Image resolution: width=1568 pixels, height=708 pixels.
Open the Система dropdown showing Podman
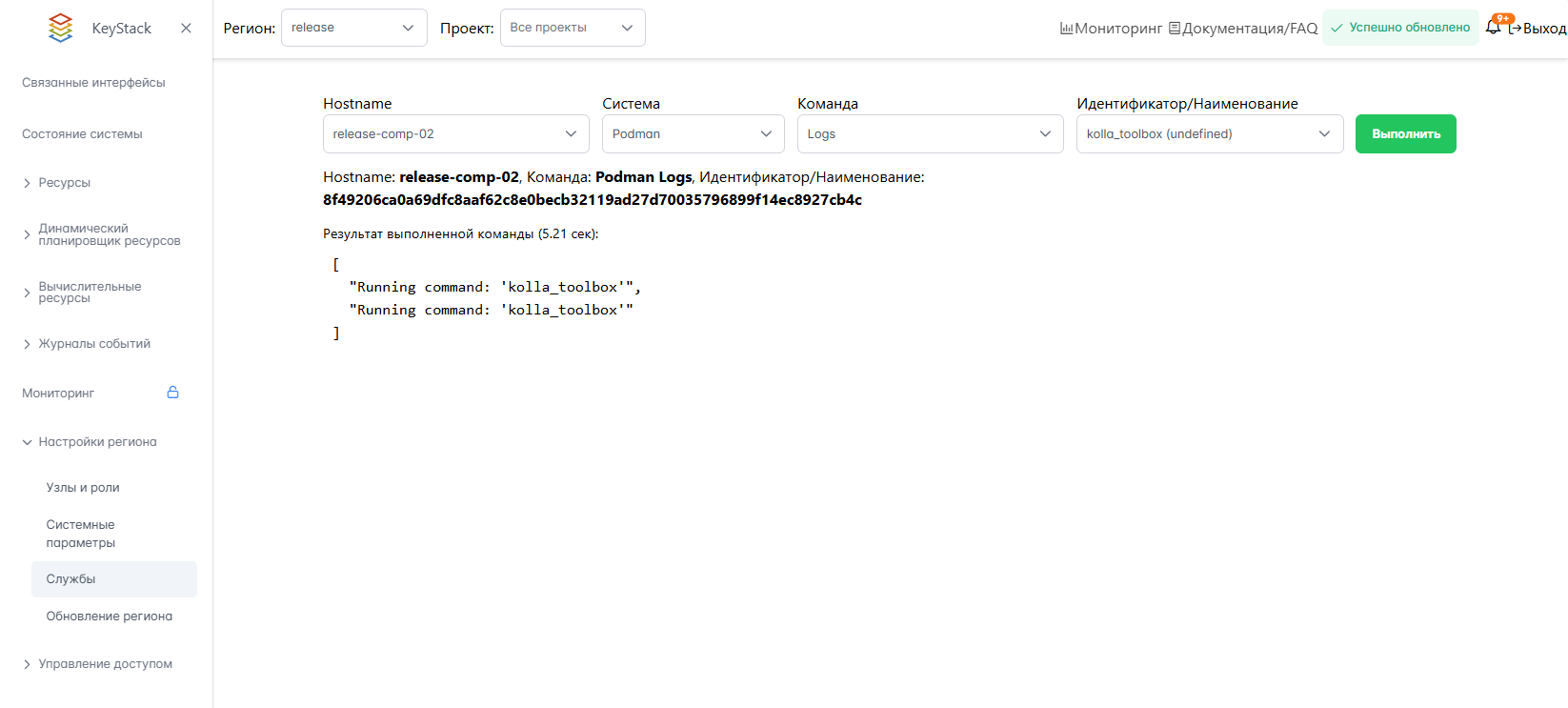[x=693, y=134]
